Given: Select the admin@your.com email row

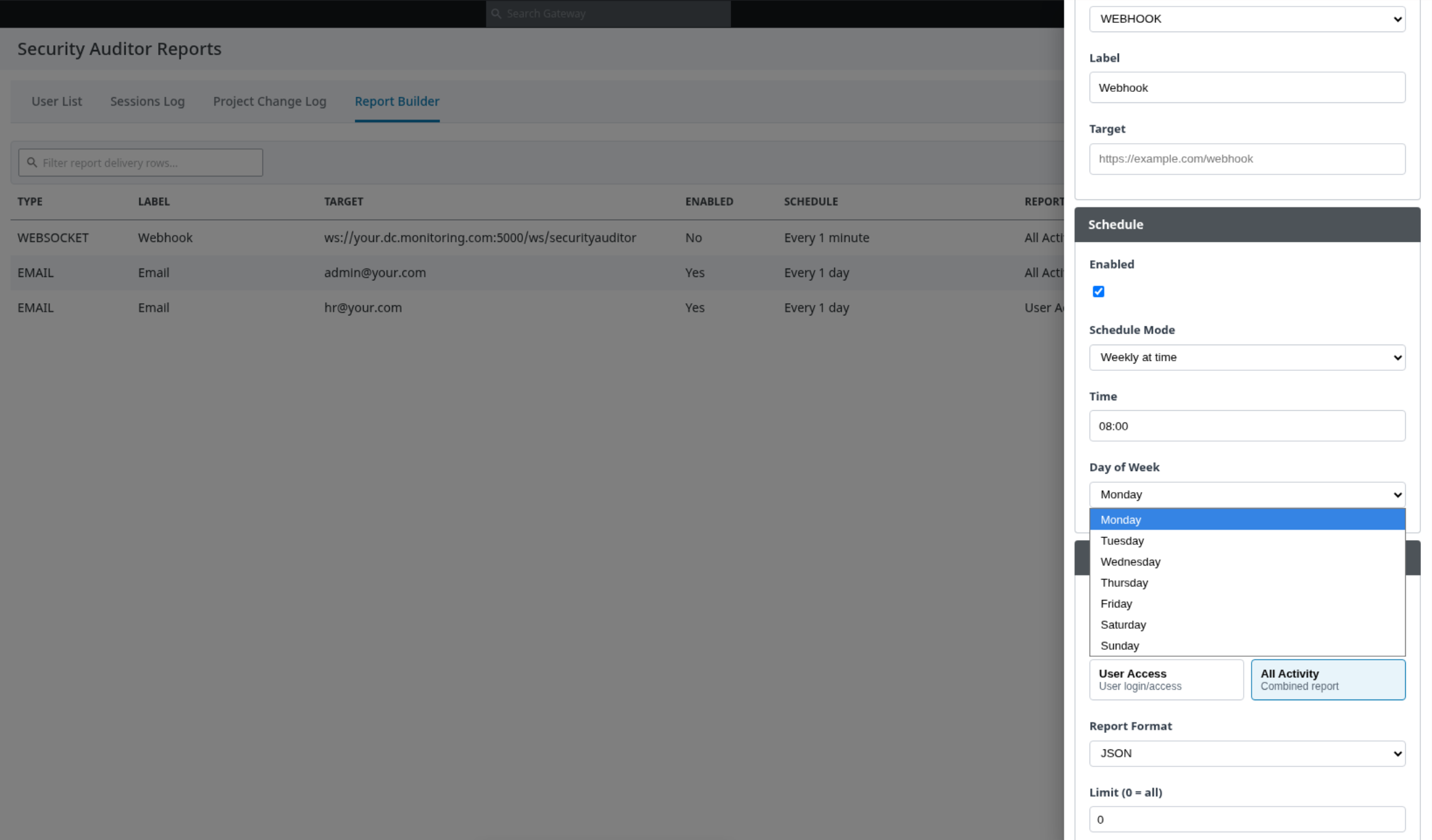Looking at the screenshot, I should tap(537, 272).
